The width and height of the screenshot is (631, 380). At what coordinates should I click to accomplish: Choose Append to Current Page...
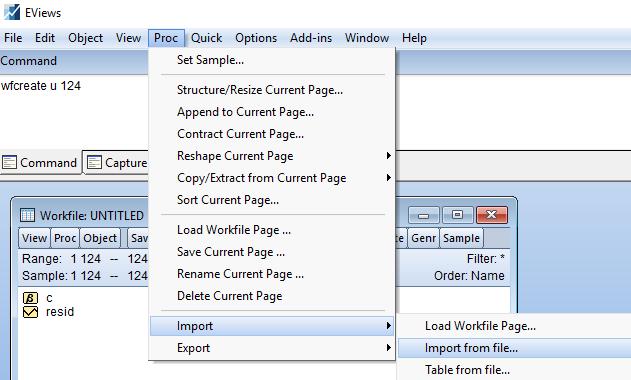272,112
